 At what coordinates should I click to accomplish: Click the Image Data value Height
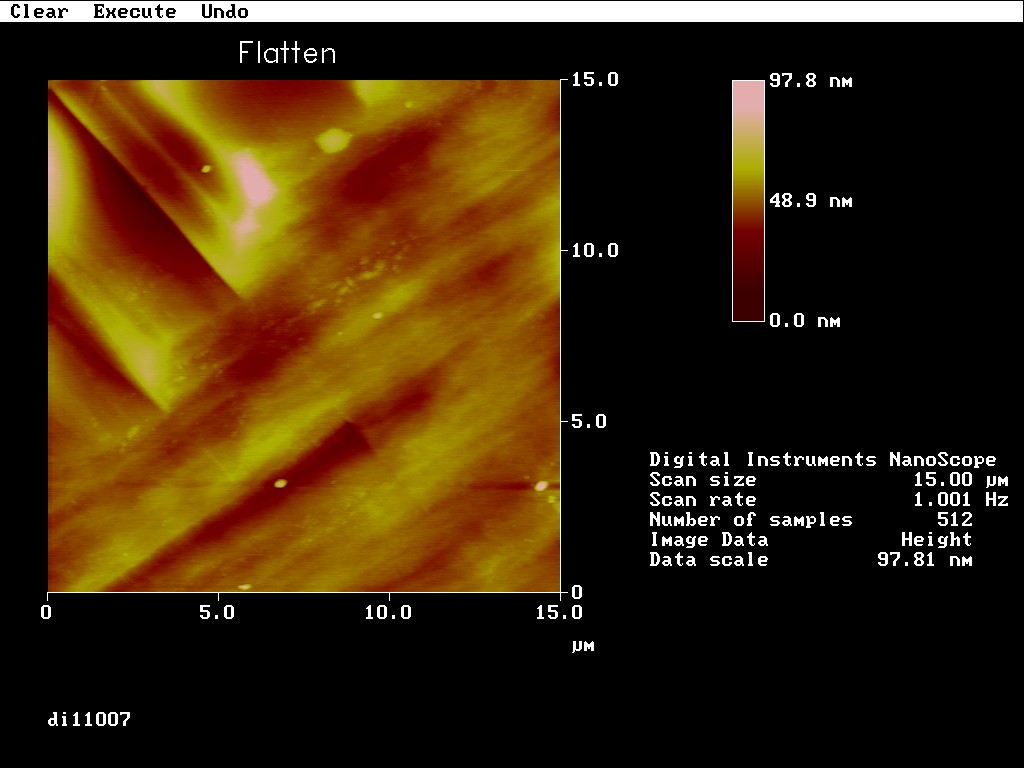click(x=936, y=540)
